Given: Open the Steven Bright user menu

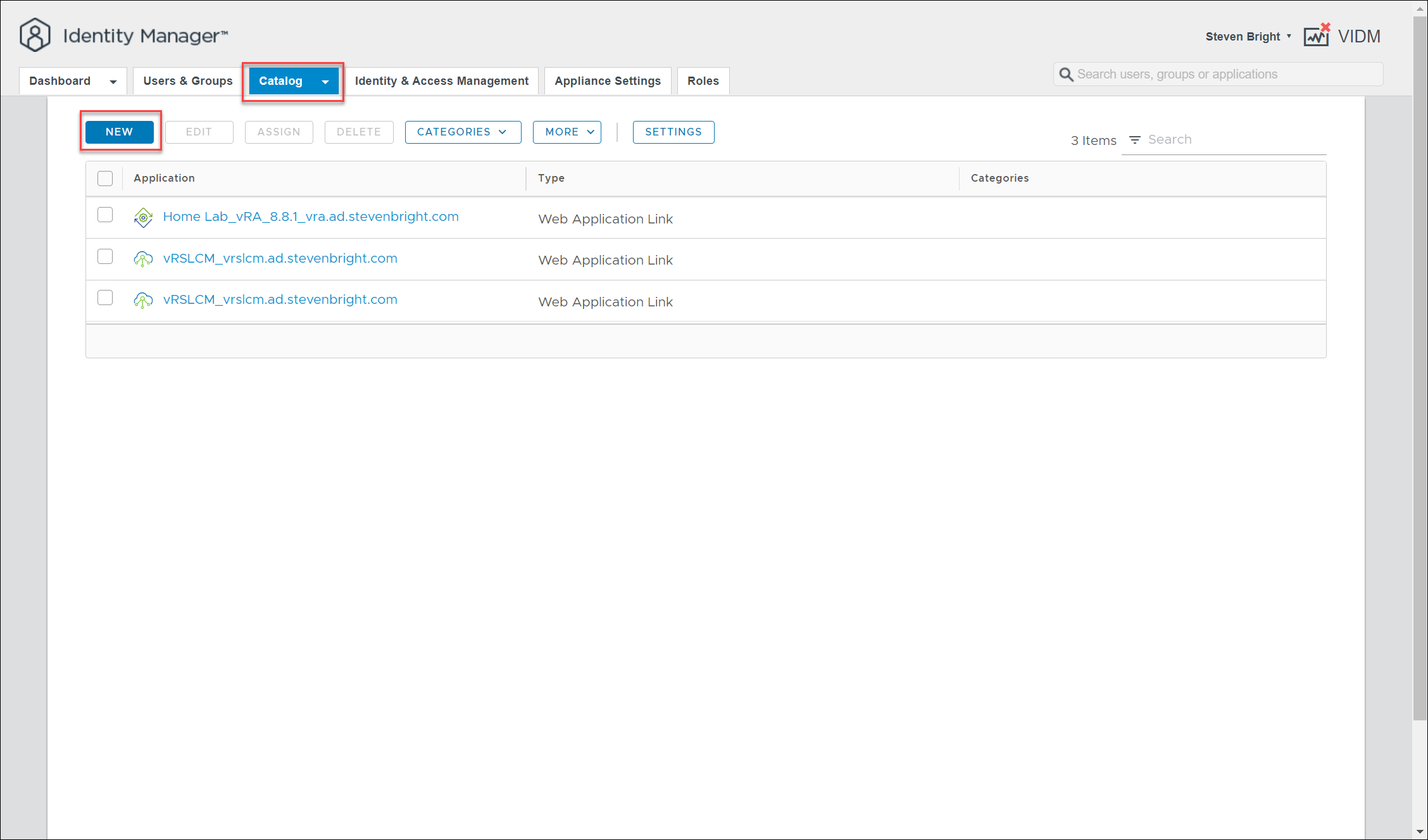Looking at the screenshot, I should (x=1248, y=37).
